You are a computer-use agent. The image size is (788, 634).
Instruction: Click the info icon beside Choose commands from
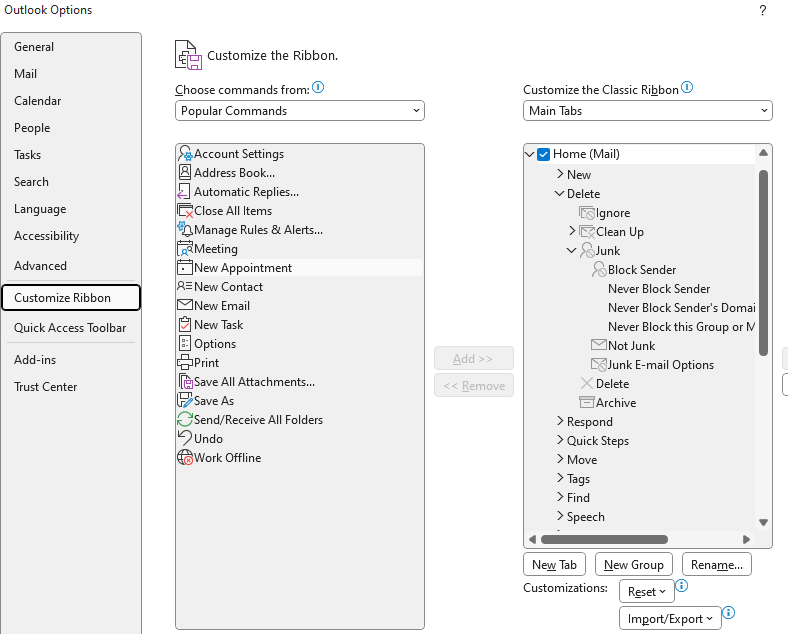point(318,87)
